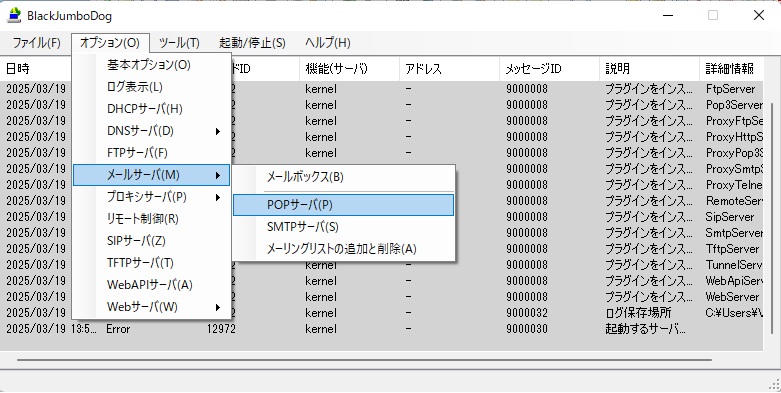Minimize the BlackJumboDog window
Screen dimensions: 781x393
(x=668, y=15)
